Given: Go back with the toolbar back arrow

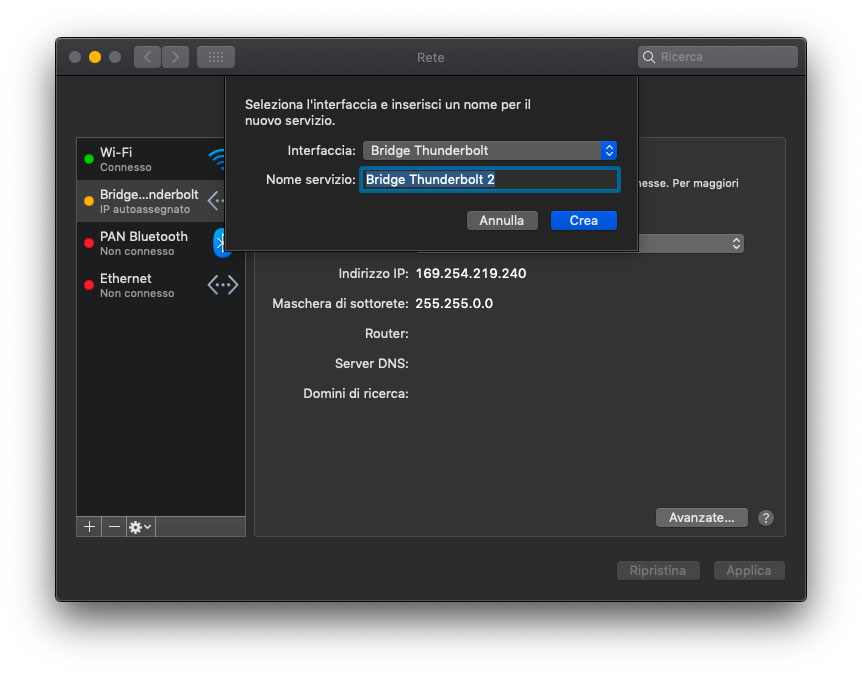Looking at the screenshot, I should [147, 57].
